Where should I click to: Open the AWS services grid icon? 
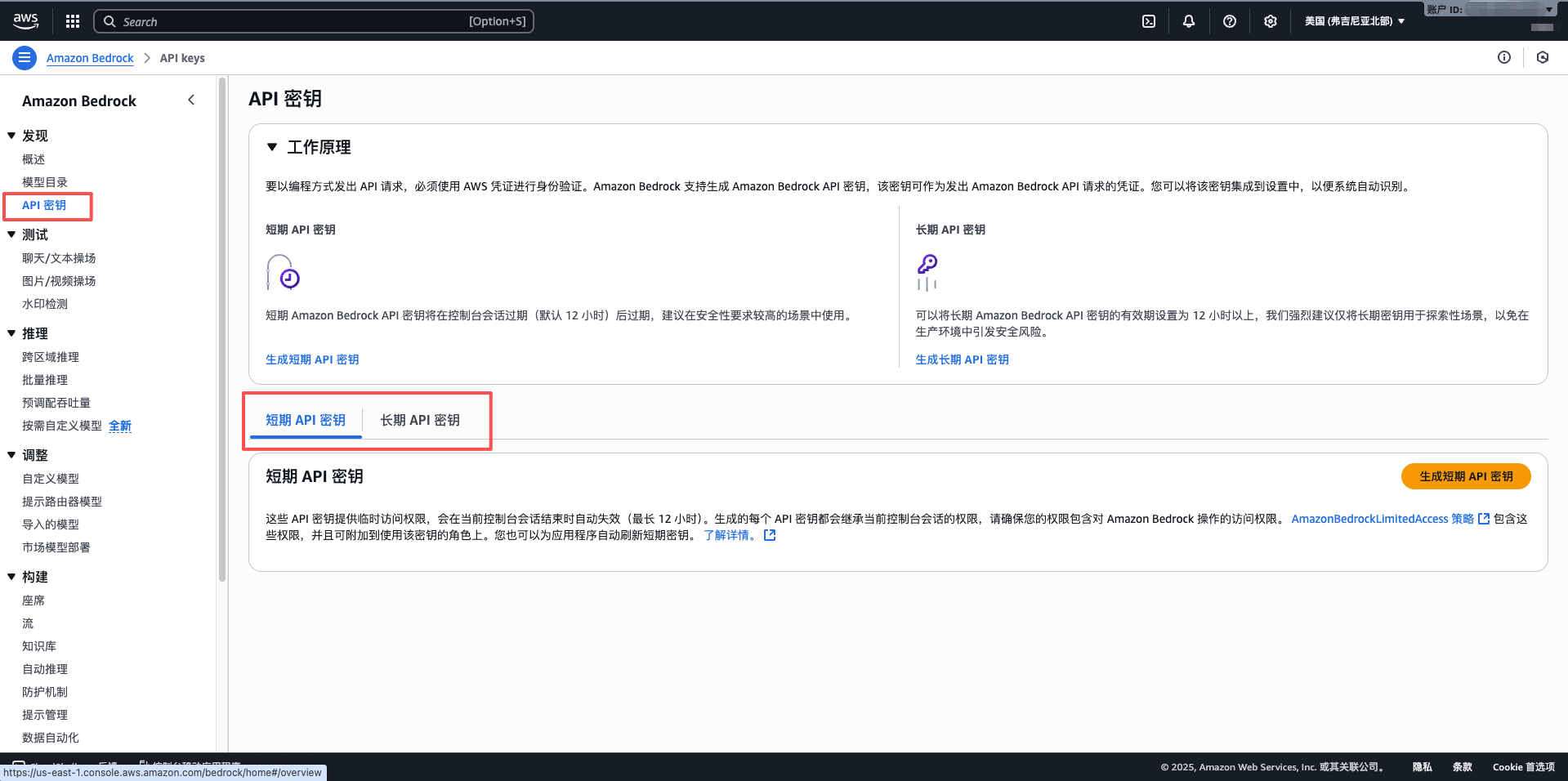pos(72,20)
